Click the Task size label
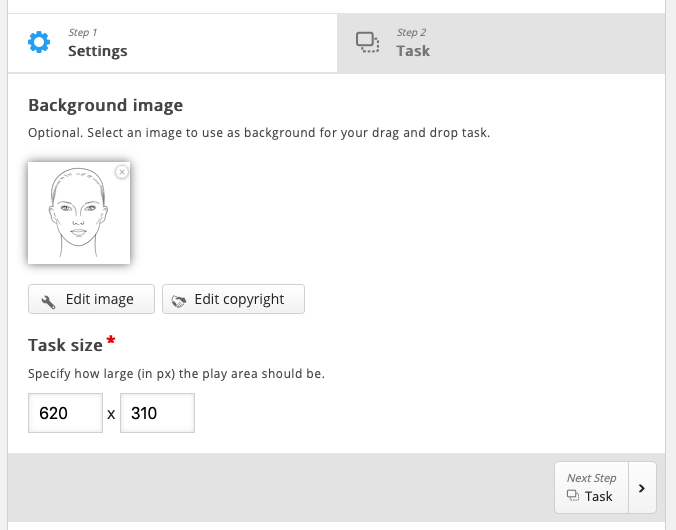 (x=66, y=345)
